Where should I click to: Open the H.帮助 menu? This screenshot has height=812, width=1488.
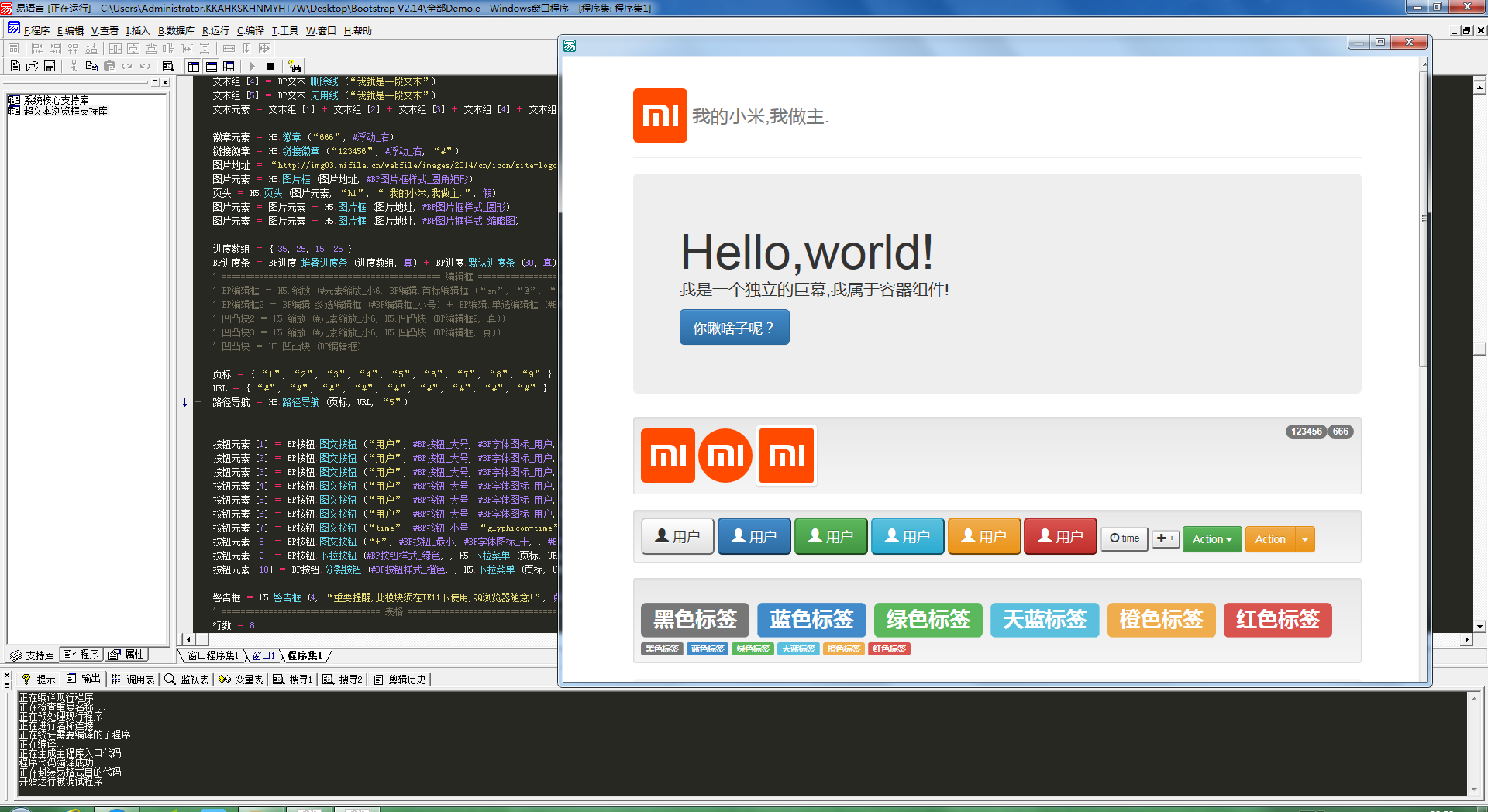pyautogui.click(x=358, y=31)
